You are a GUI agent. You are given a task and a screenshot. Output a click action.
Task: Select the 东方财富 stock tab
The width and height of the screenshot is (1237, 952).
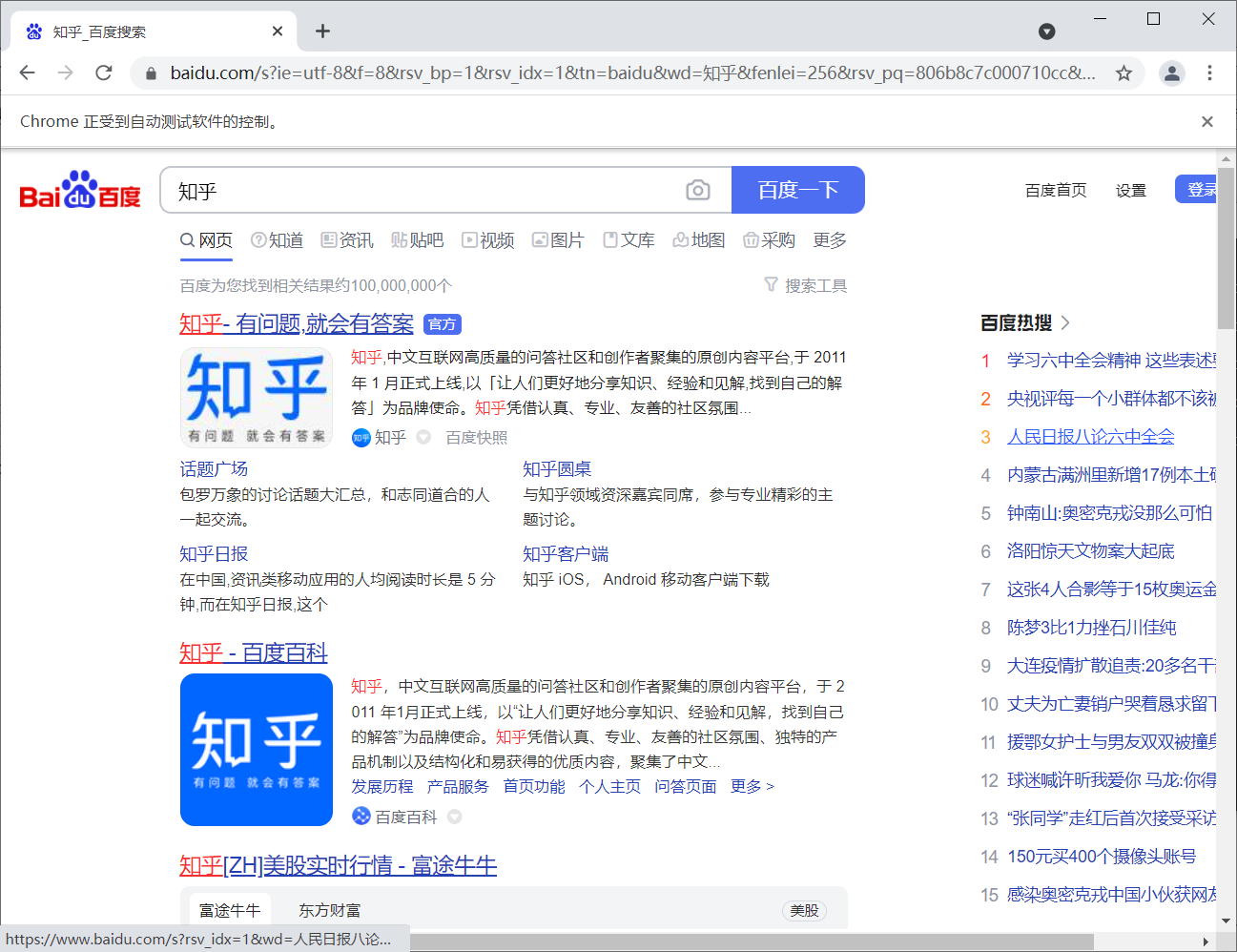330,910
